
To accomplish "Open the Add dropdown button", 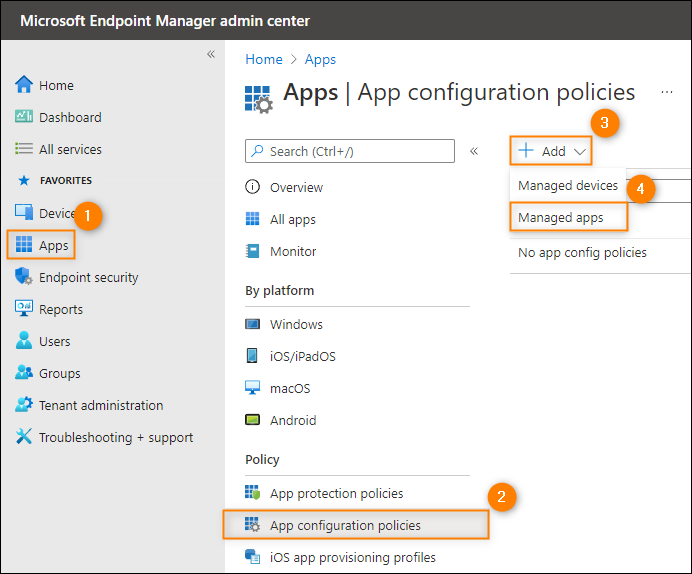I will (x=551, y=151).
